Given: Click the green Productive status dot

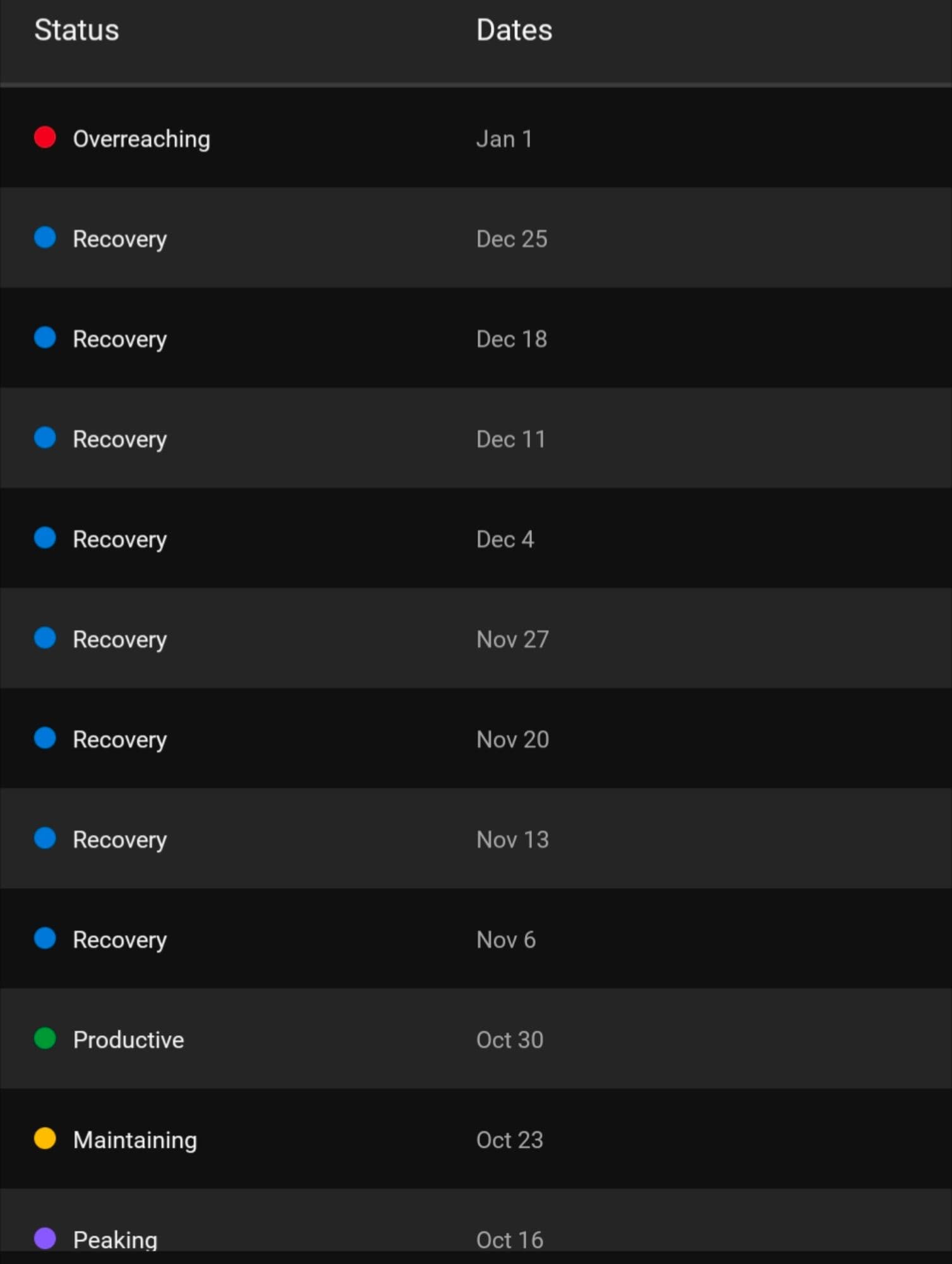Looking at the screenshot, I should point(45,1038).
